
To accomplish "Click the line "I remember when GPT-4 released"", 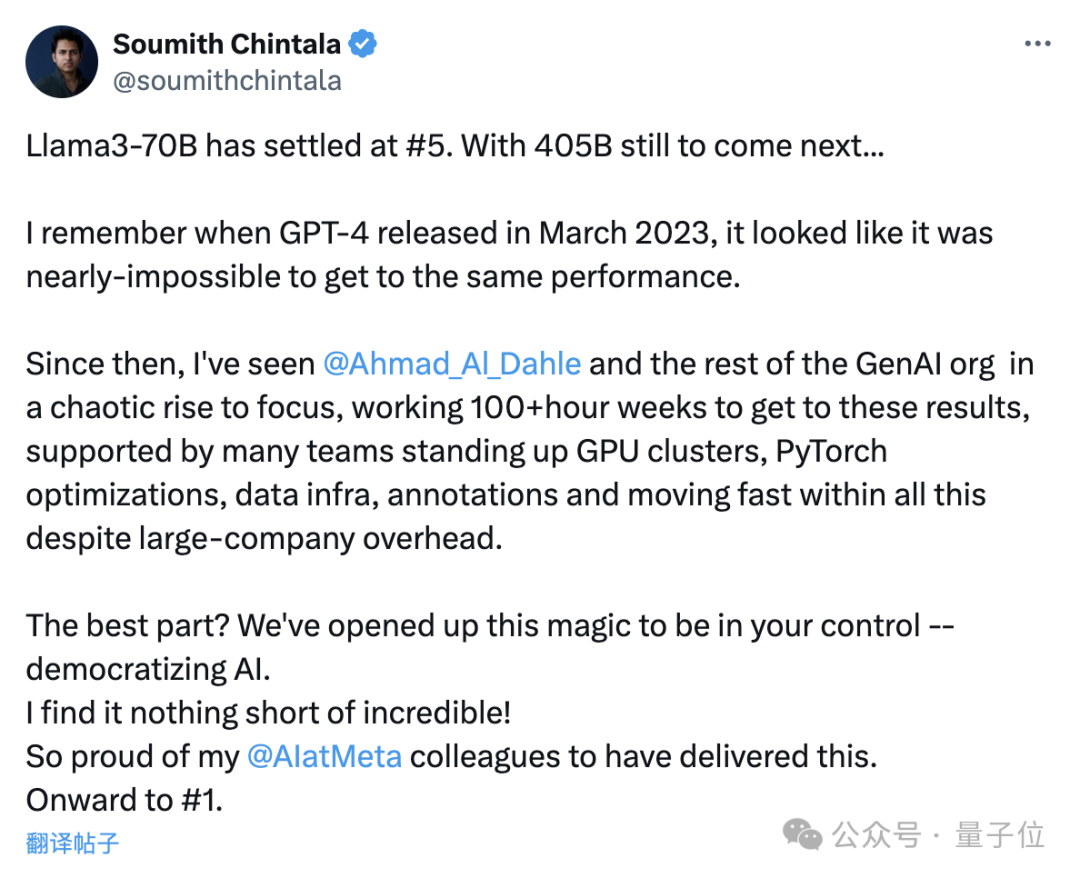I will 509,234.
